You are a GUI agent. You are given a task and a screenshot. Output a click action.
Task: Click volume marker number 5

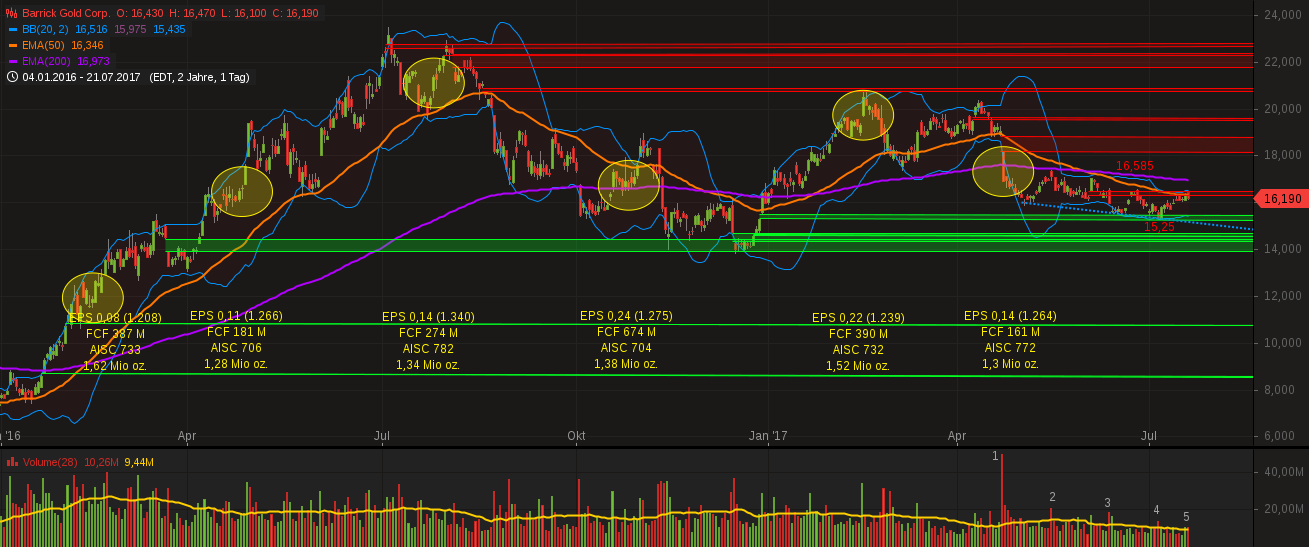(x=1186, y=517)
